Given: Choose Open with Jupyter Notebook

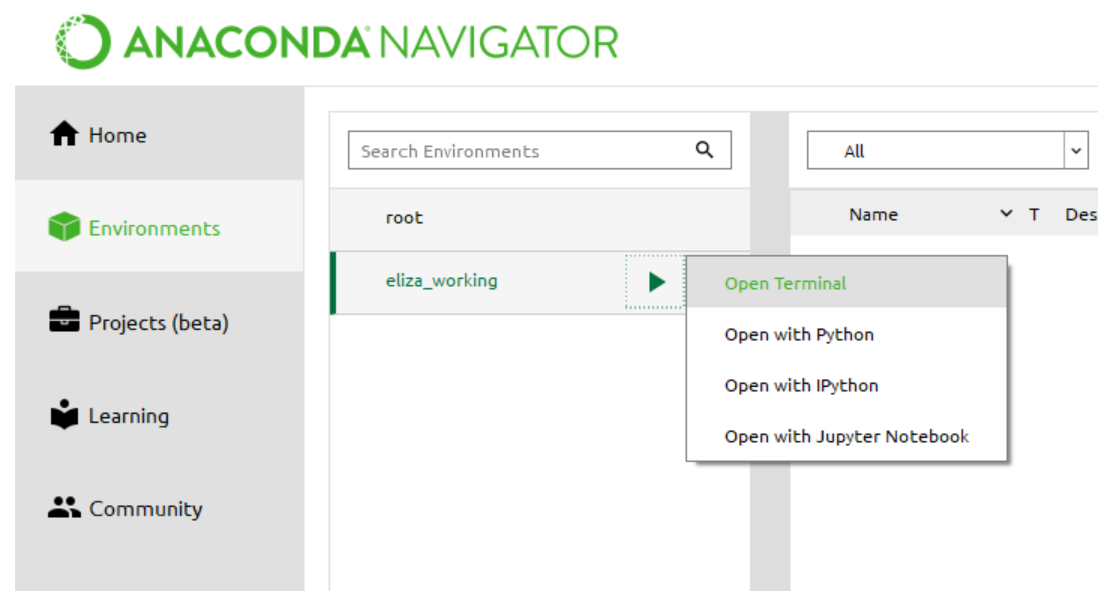Looking at the screenshot, I should pos(846,436).
